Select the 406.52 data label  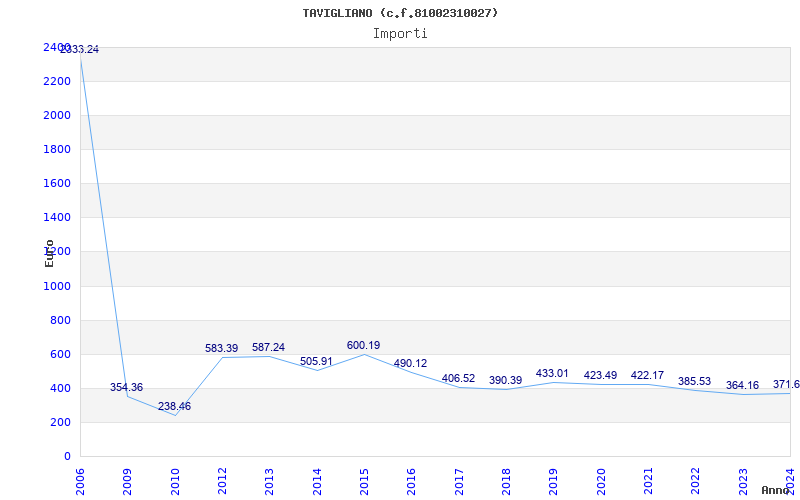[458, 378]
